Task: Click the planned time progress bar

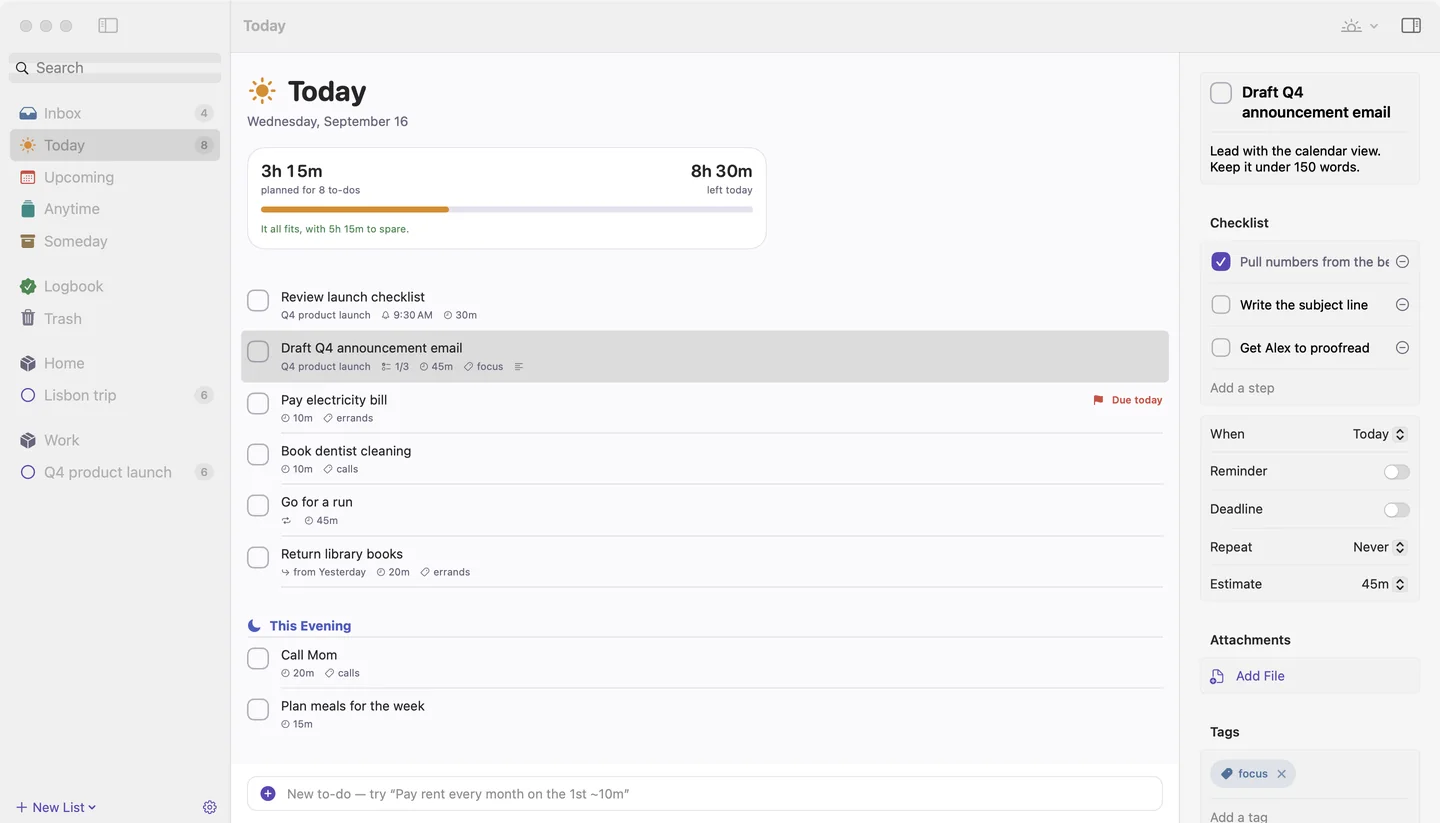Action: 507,209
